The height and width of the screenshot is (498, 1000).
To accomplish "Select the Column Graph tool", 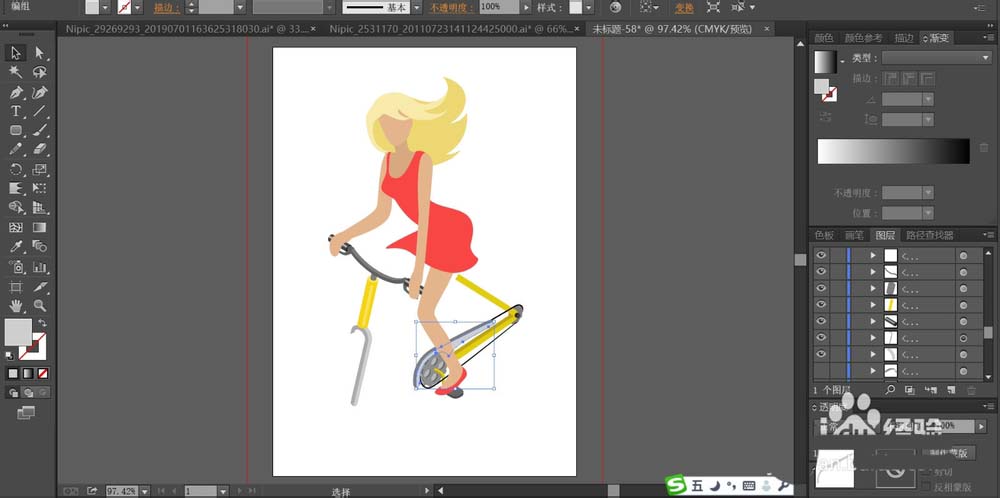I will pos(40,267).
